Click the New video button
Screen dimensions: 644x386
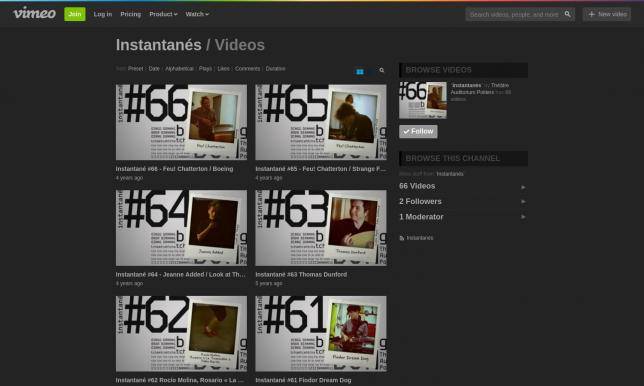(607, 14)
